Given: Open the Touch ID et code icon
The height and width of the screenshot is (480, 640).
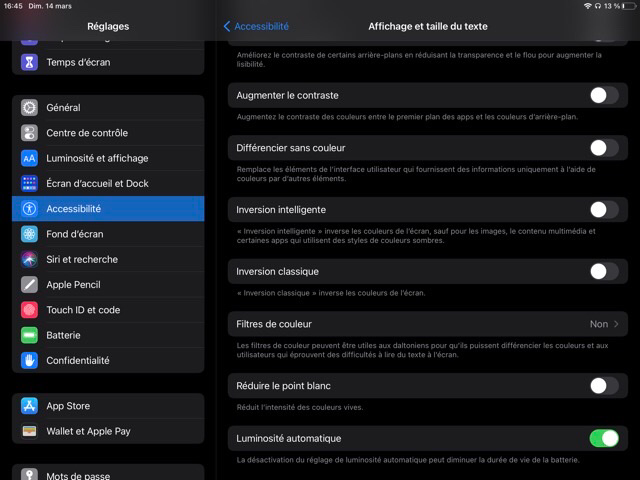Looking at the screenshot, I should point(29,310).
